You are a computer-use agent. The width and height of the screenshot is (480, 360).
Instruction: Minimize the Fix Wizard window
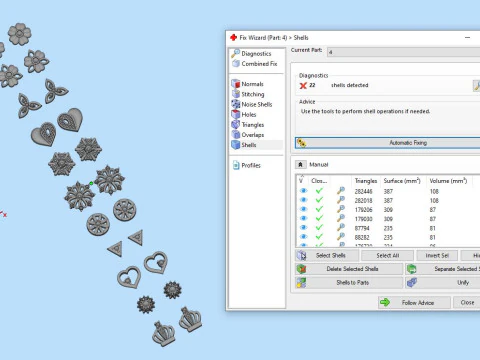point(468,38)
